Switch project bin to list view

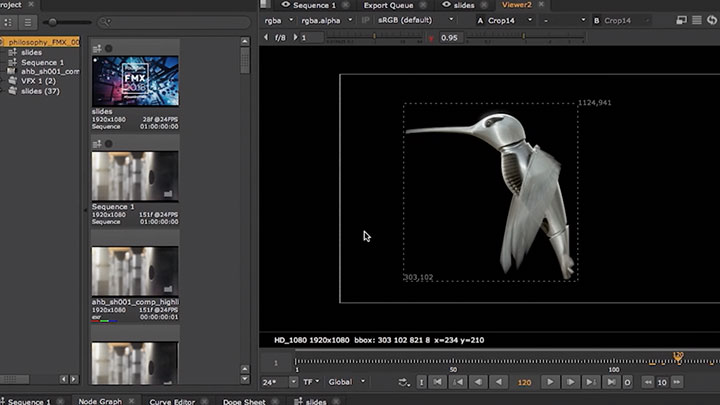click(28, 21)
